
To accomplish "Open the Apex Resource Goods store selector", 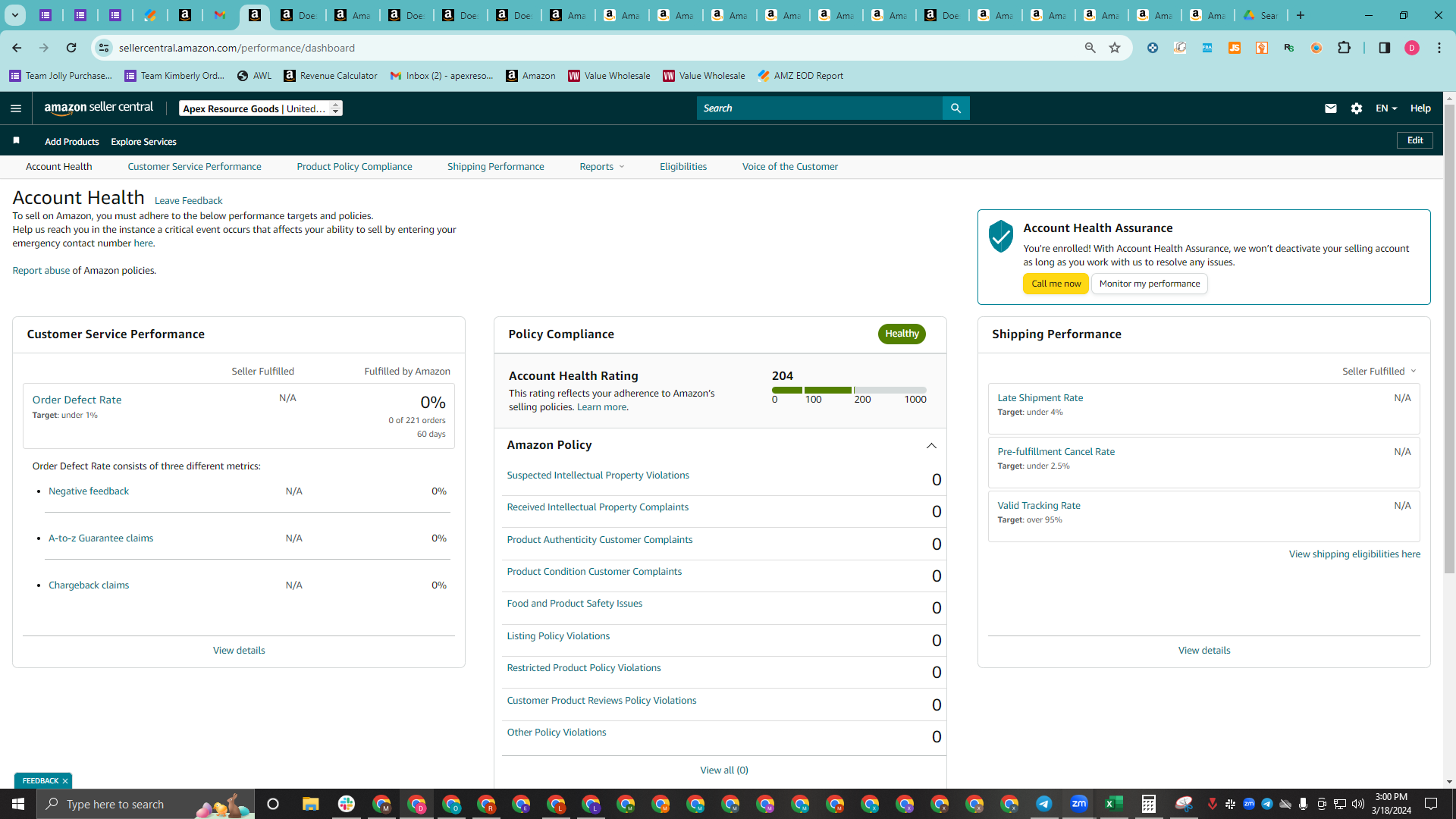I will pyautogui.click(x=261, y=108).
